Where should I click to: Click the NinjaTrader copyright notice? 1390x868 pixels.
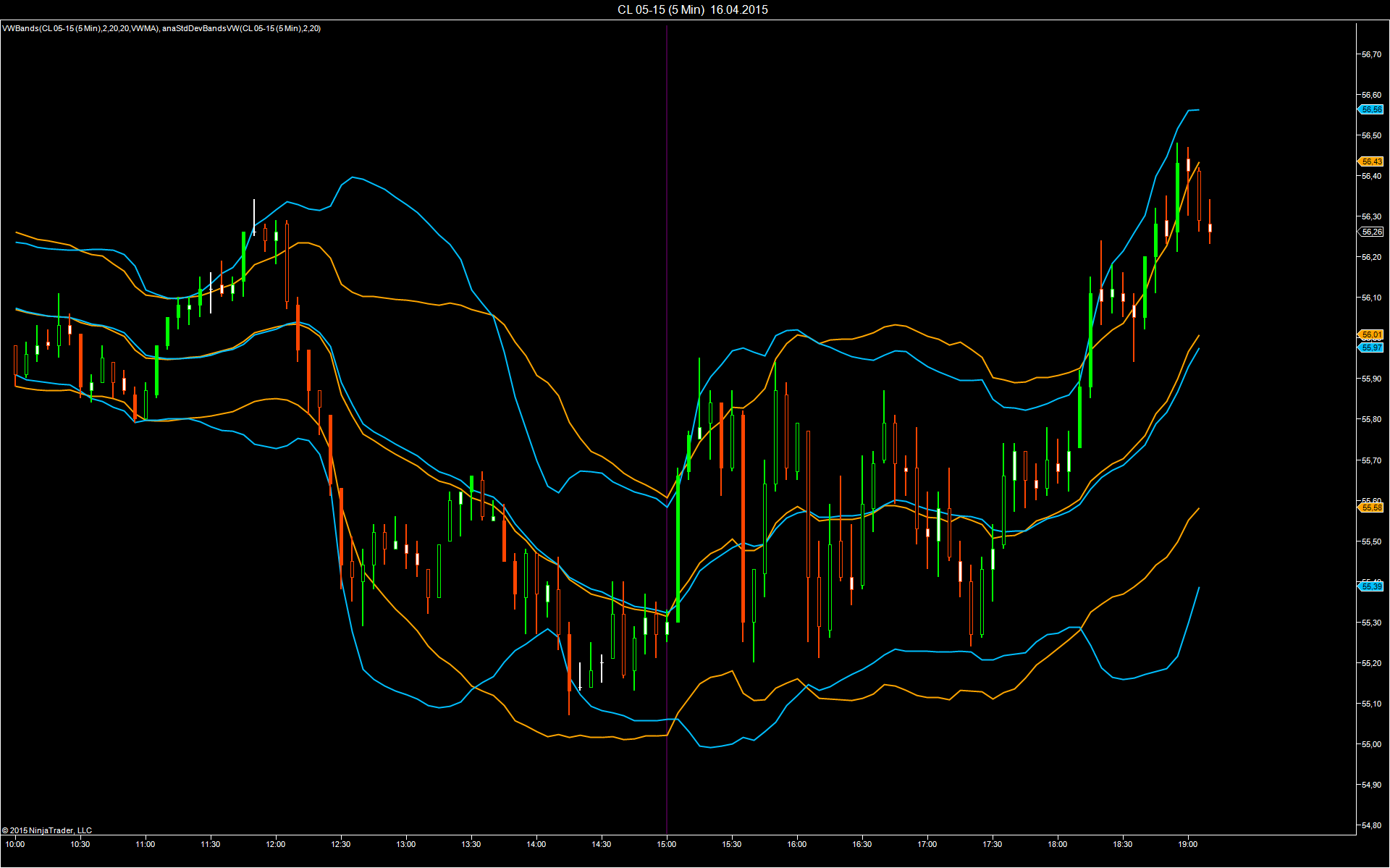click(x=47, y=830)
